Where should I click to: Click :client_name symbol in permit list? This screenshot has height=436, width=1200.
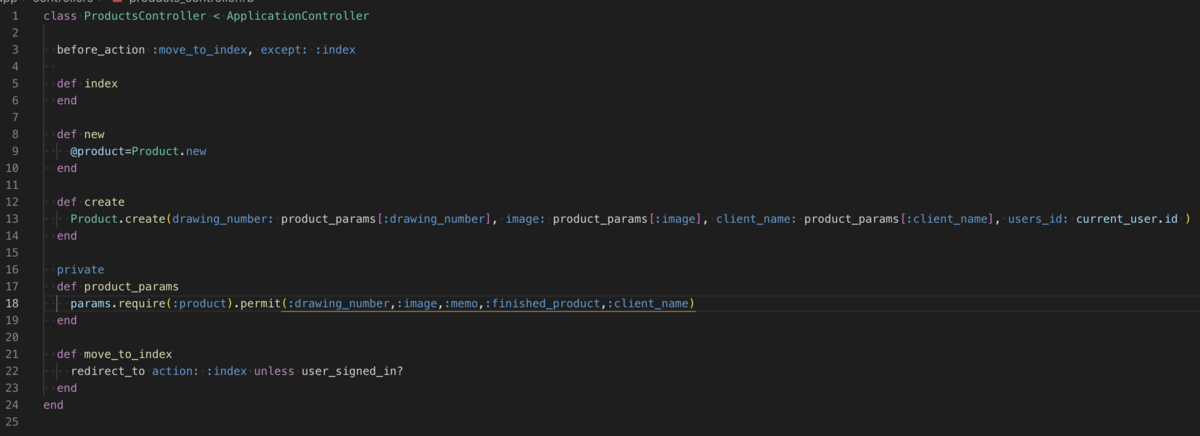pyautogui.click(x=647, y=303)
